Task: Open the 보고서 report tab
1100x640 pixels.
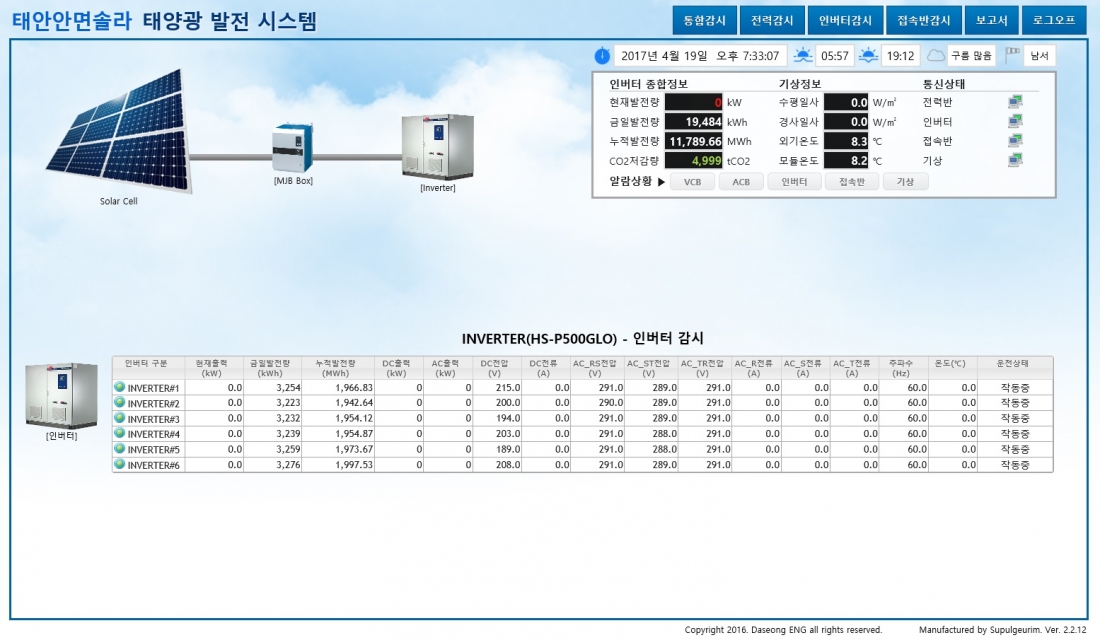Action: (991, 20)
